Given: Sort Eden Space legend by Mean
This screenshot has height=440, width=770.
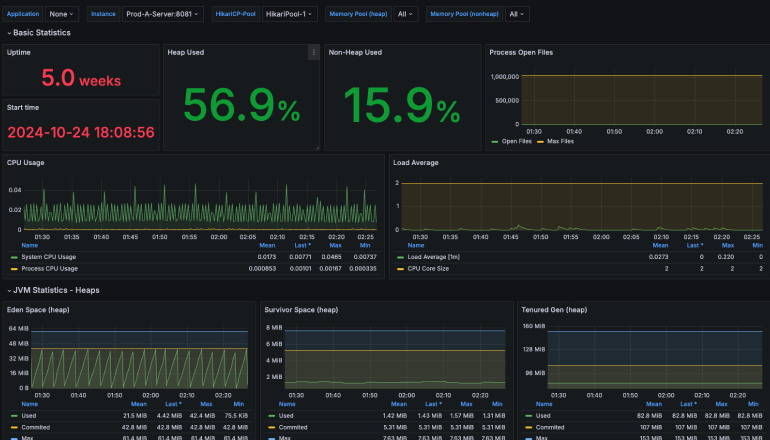Looking at the screenshot, I should tap(138, 404).
